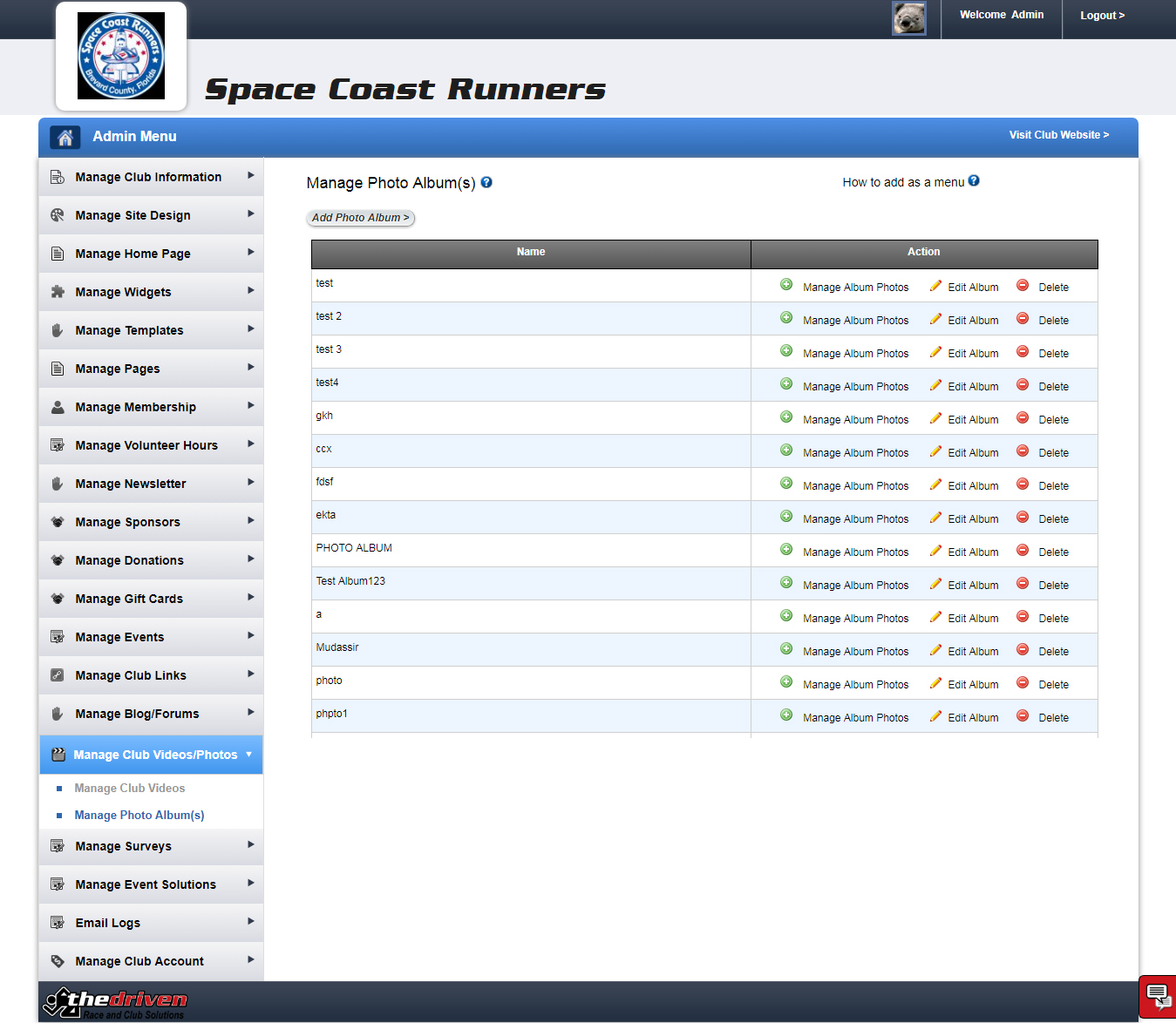
Task: Open Visit Club Website link
Action: click(x=1058, y=135)
